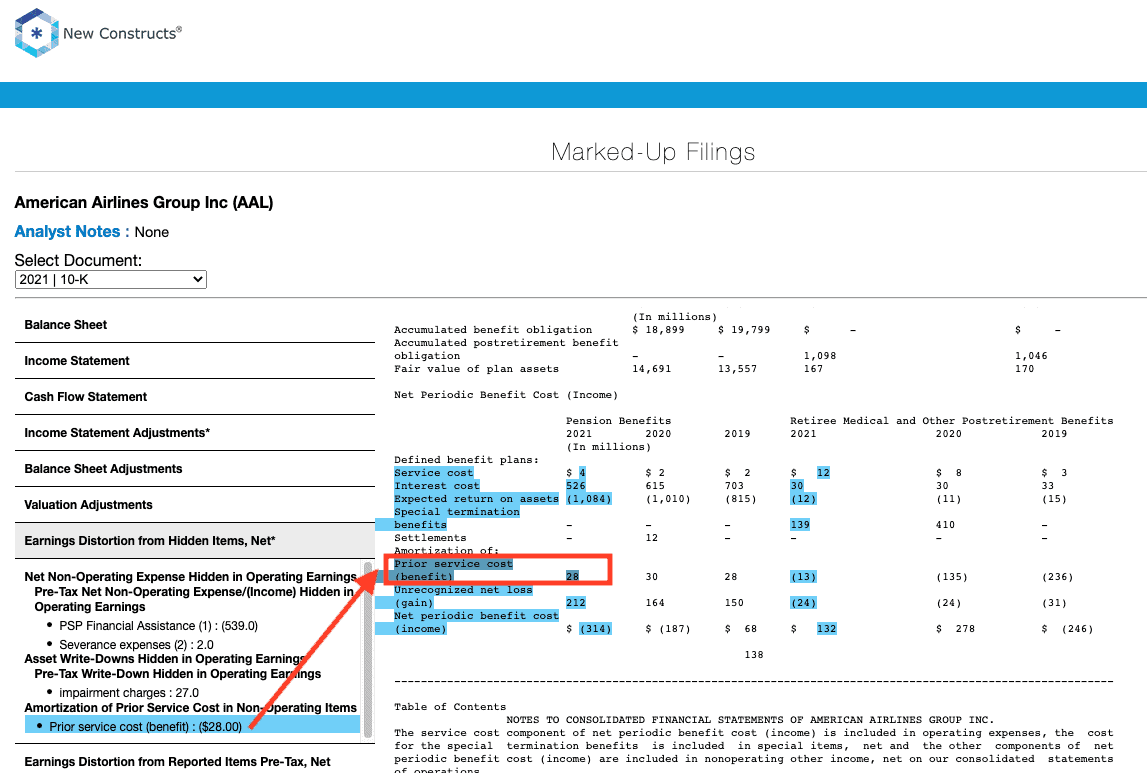
Task: Click the 1,098 postretirement obligation value
Action: coord(820,355)
